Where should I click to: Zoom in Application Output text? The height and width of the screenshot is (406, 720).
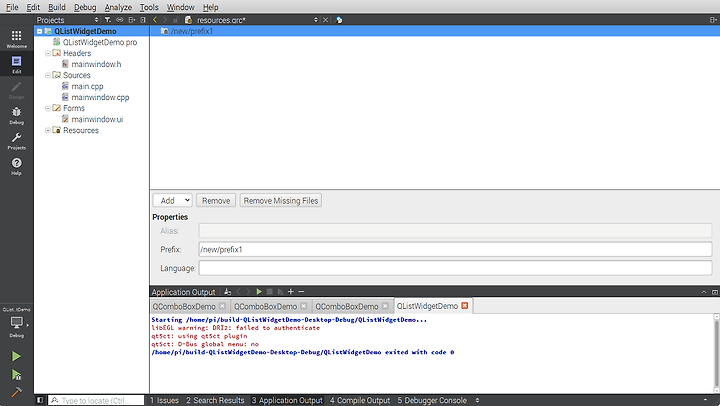pos(290,292)
